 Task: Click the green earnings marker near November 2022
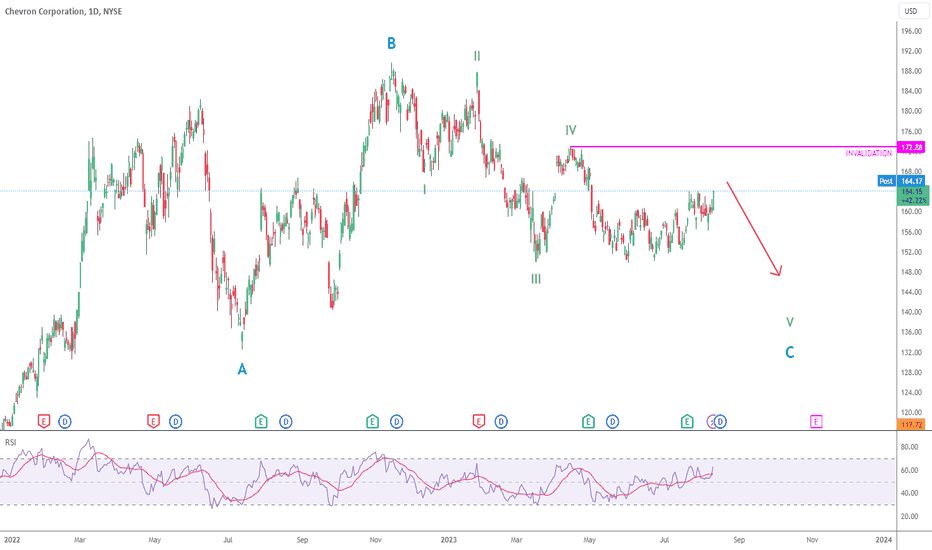[372, 422]
